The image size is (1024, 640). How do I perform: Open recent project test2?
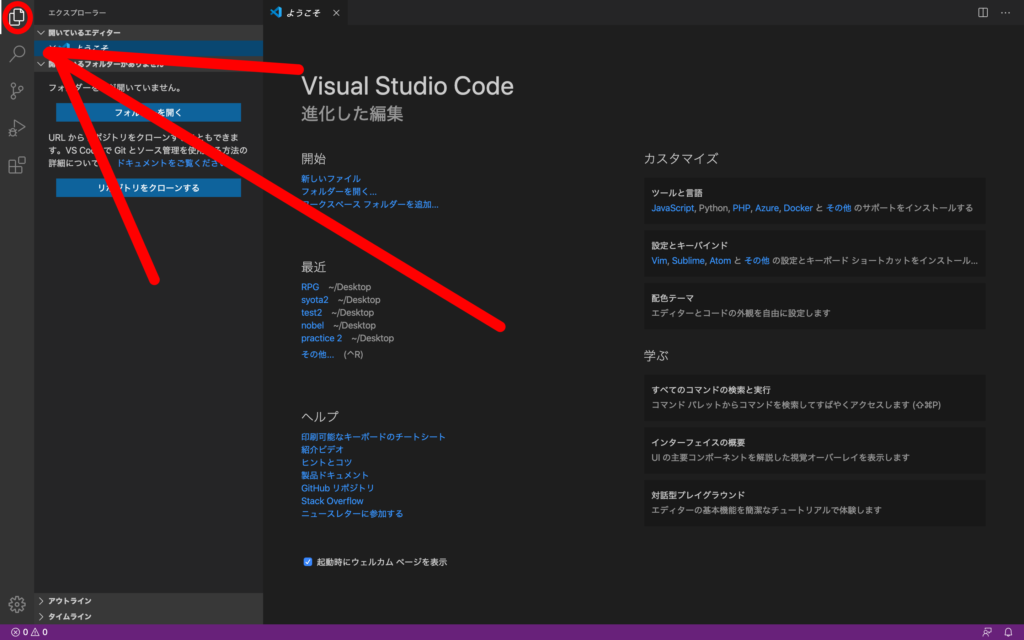click(311, 313)
